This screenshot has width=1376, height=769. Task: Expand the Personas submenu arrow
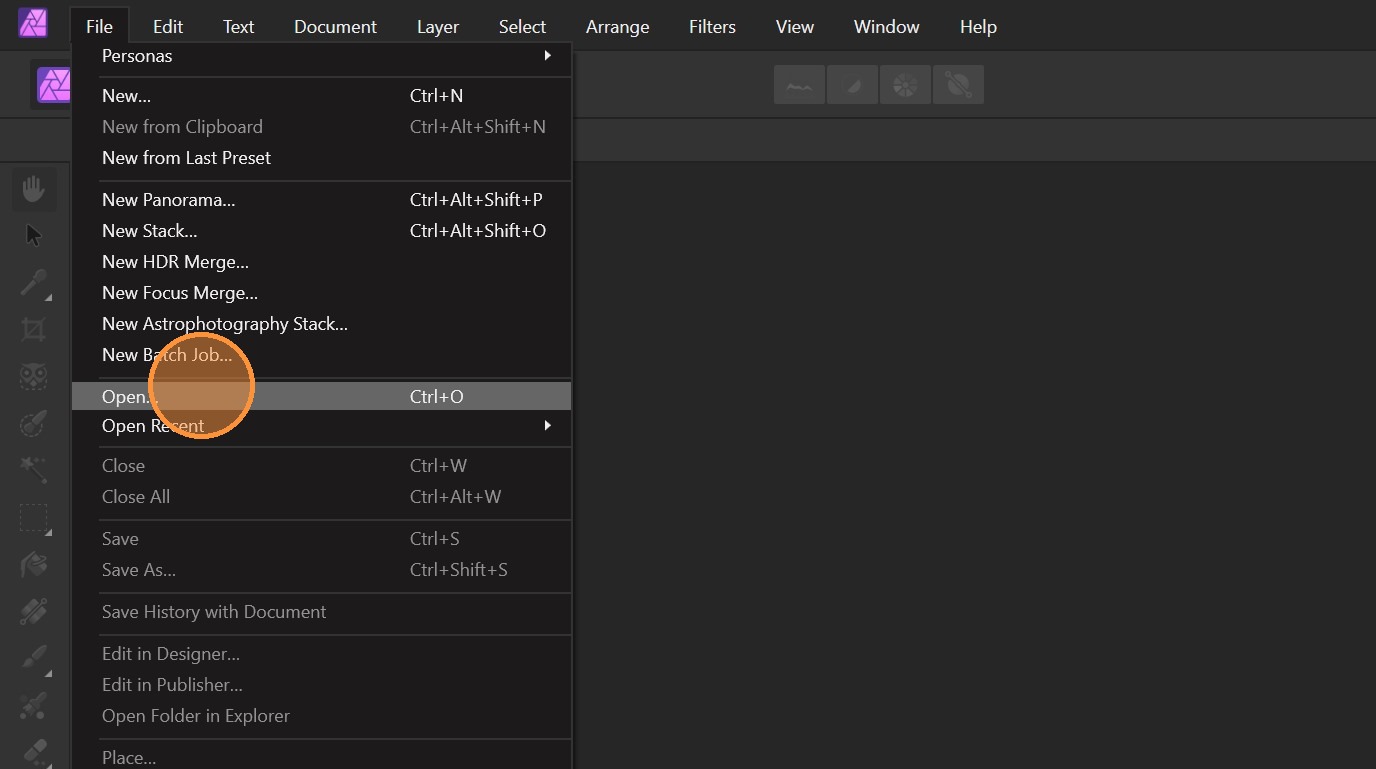547,56
